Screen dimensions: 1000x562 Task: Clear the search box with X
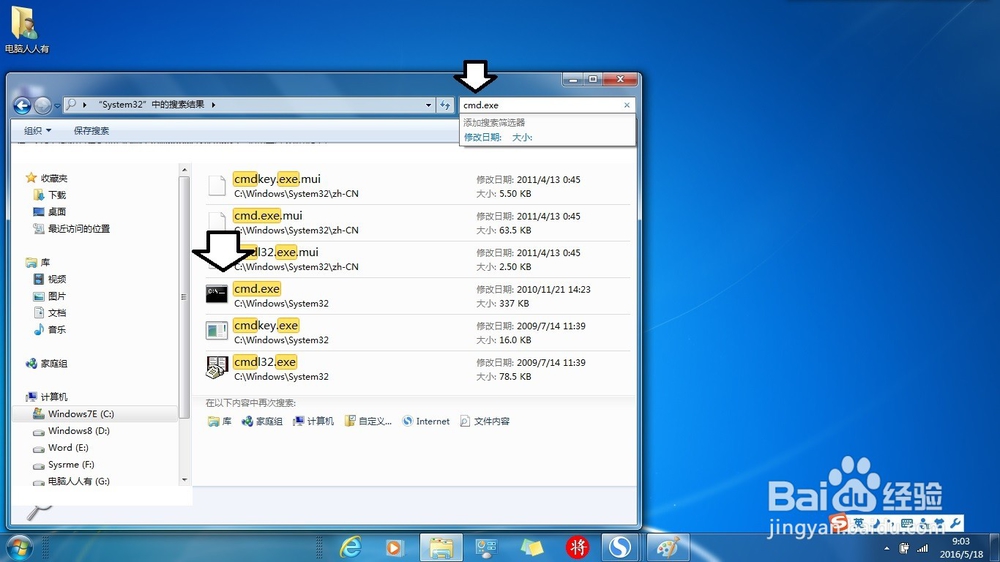(x=627, y=105)
